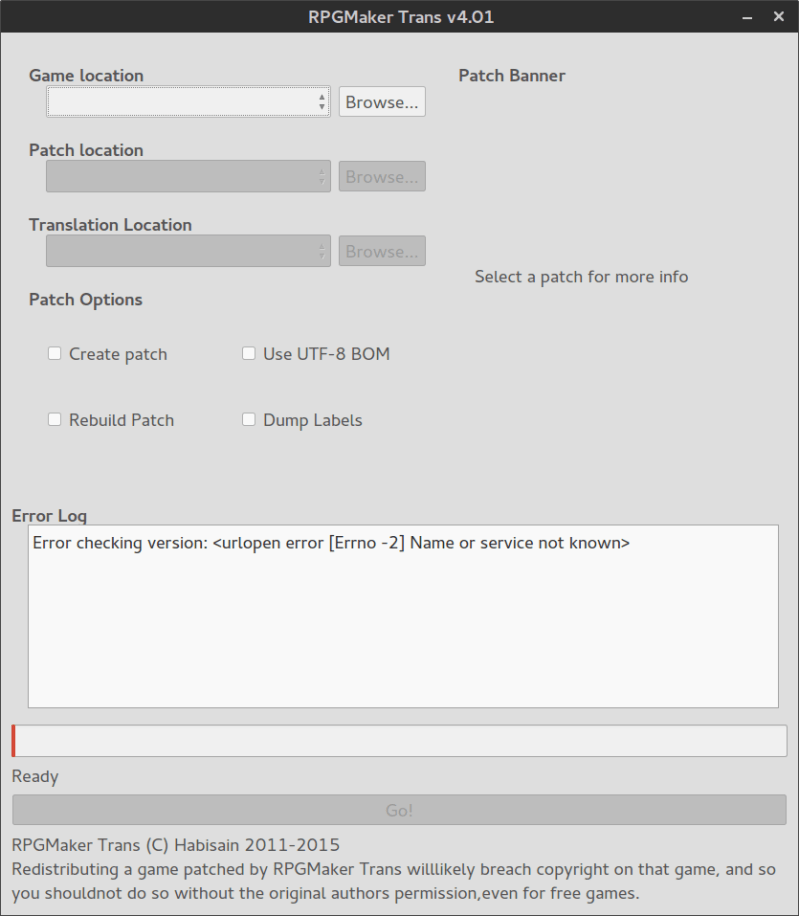Click the Translation Location label

(x=110, y=225)
